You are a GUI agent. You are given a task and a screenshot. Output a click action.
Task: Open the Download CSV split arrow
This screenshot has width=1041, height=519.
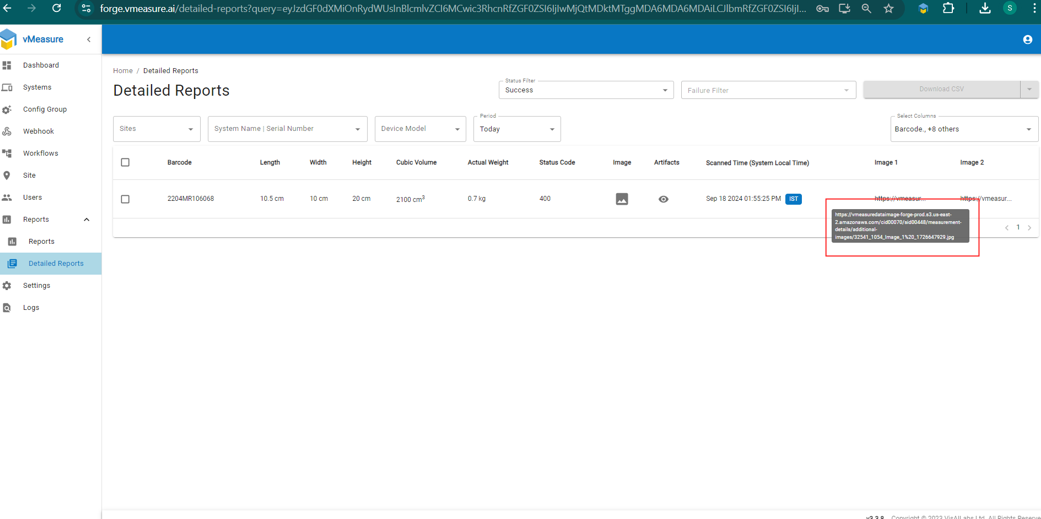[x=1029, y=89]
